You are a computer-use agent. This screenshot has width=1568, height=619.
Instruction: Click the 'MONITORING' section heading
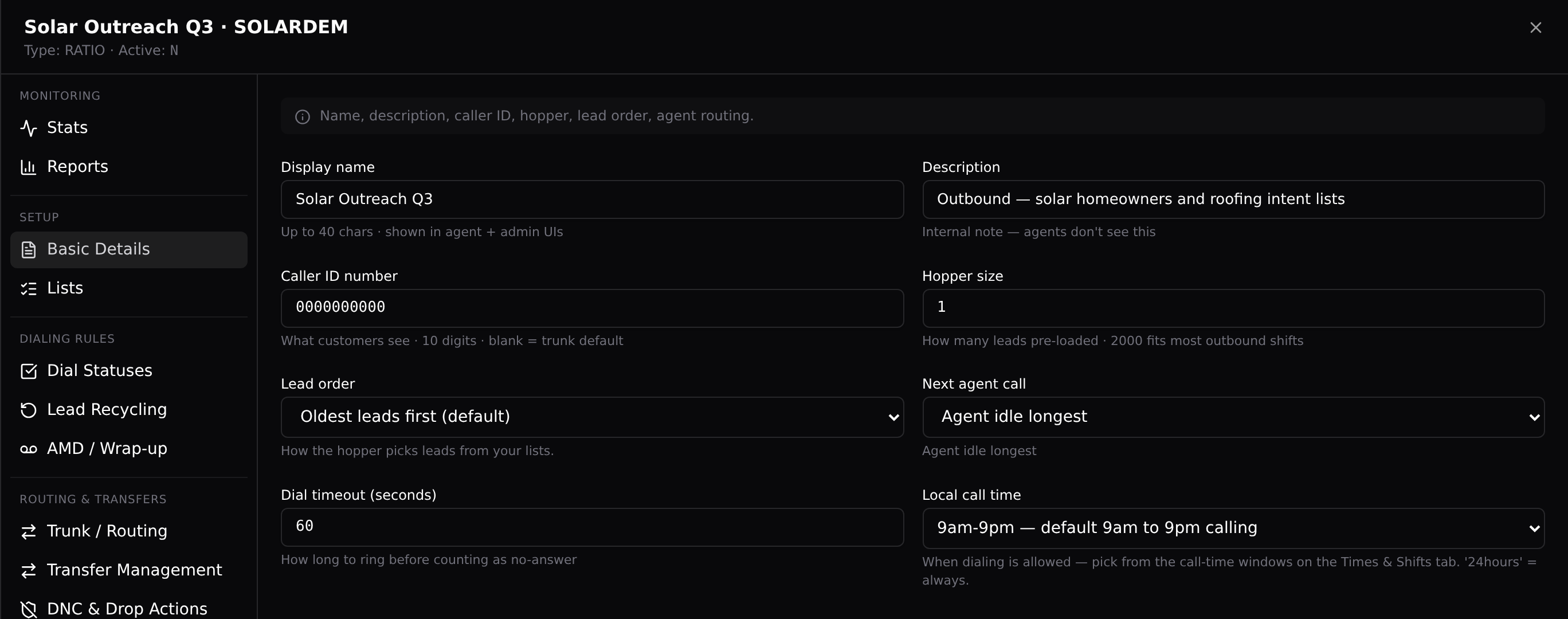pyautogui.click(x=60, y=96)
